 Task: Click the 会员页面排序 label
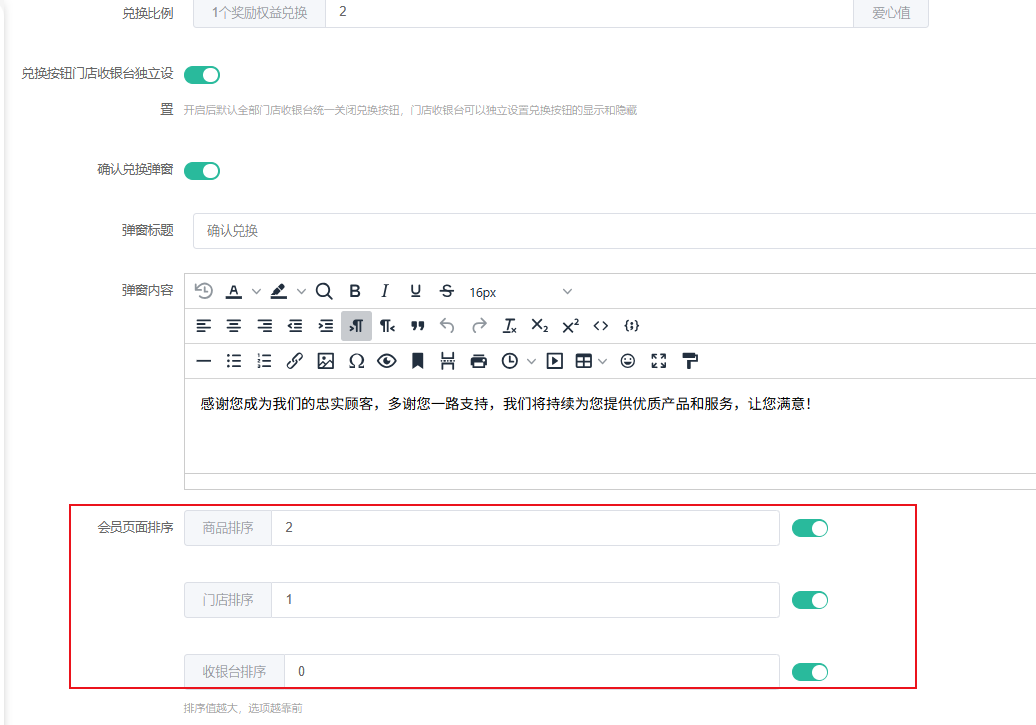[x=135, y=527]
